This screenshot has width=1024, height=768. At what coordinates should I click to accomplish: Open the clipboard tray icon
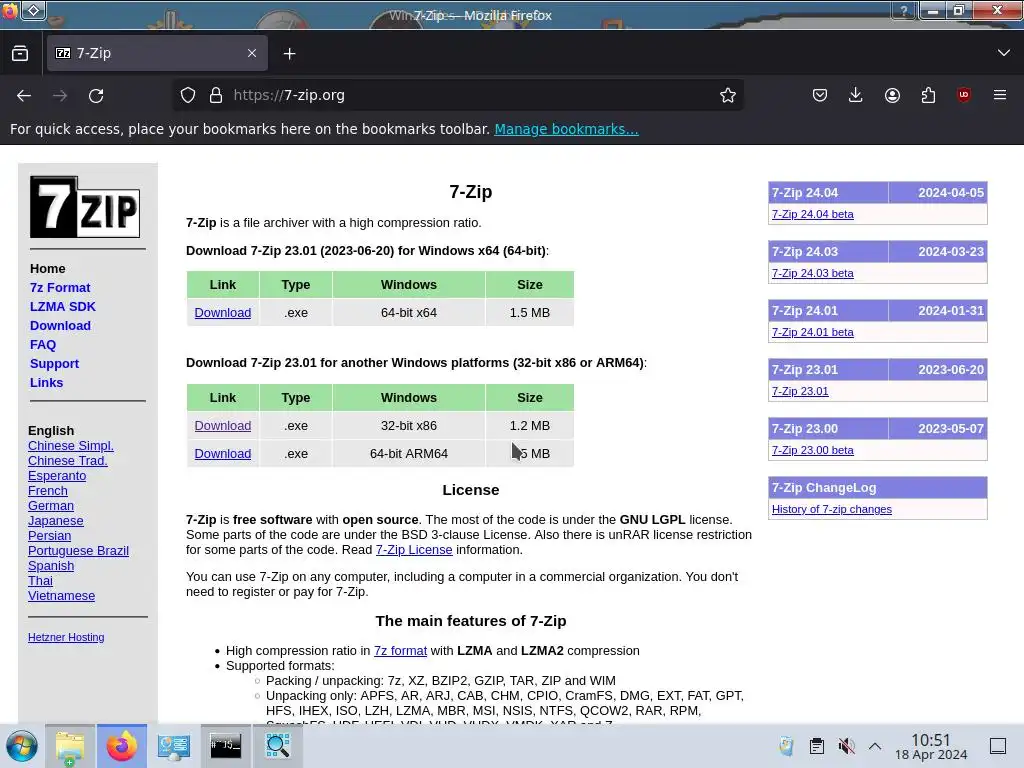pyautogui.click(x=816, y=746)
